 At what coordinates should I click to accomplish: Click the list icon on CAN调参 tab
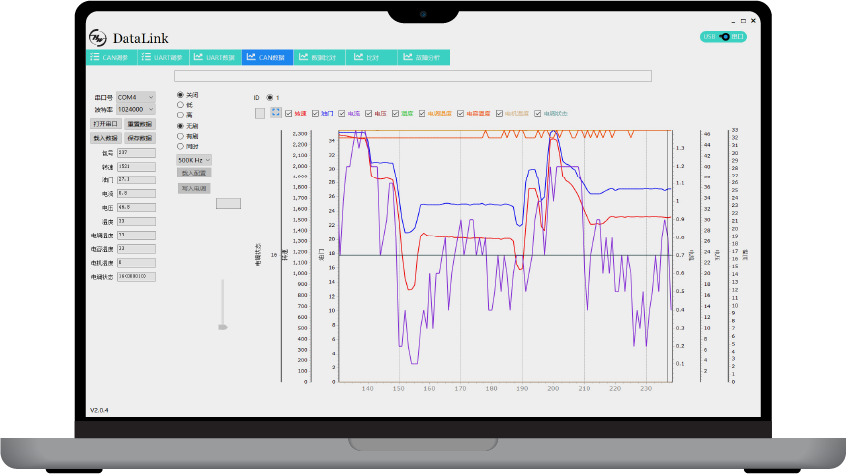coord(95,58)
